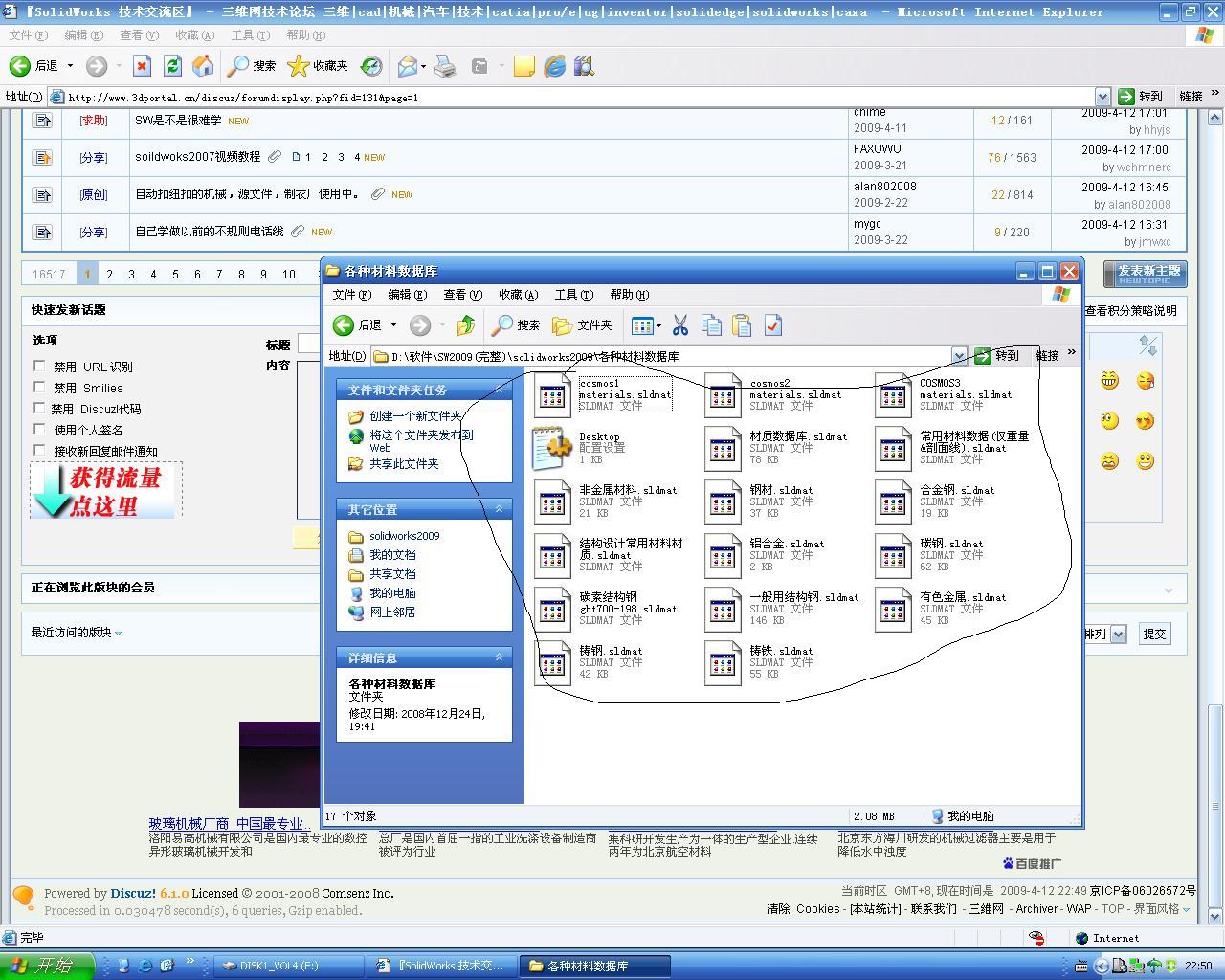1225x980 pixels.
Task: Click the IE Print icon
Action: 445,66
